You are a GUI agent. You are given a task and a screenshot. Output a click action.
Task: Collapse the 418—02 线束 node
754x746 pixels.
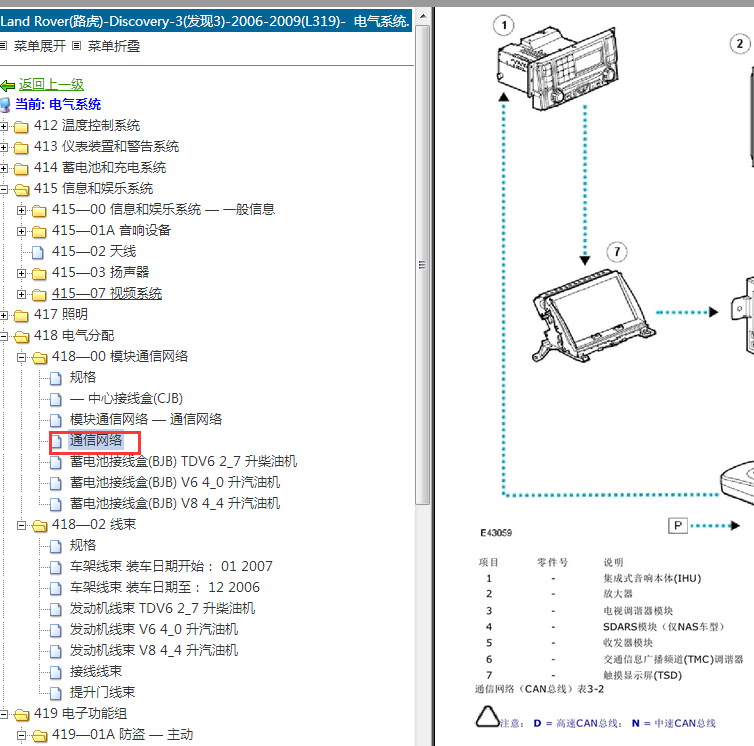21,525
